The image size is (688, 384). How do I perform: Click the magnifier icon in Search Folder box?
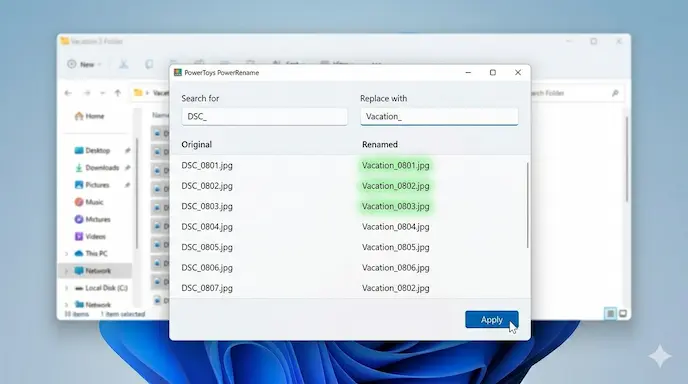[615, 93]
